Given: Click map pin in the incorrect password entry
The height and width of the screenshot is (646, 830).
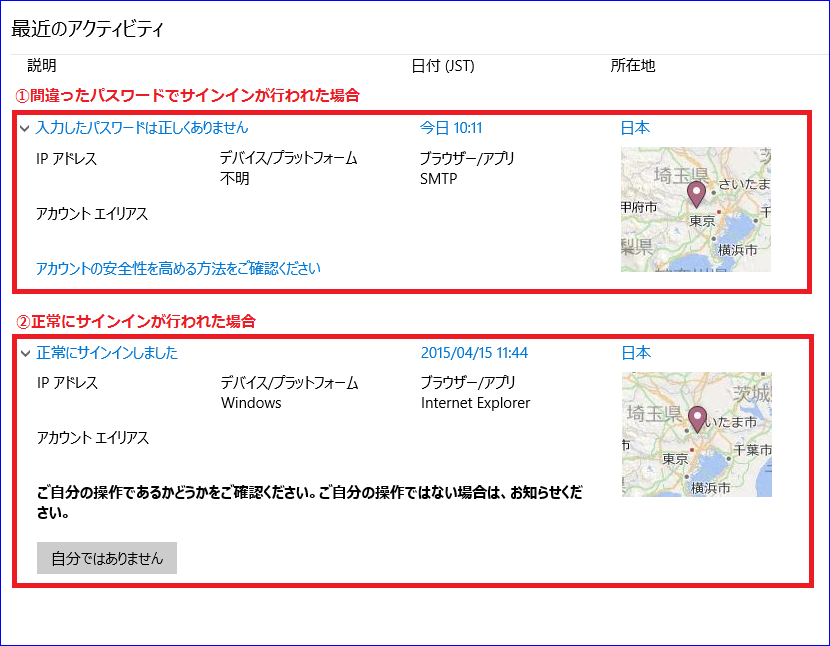Looking at the screenshot, I should (696, 194).
